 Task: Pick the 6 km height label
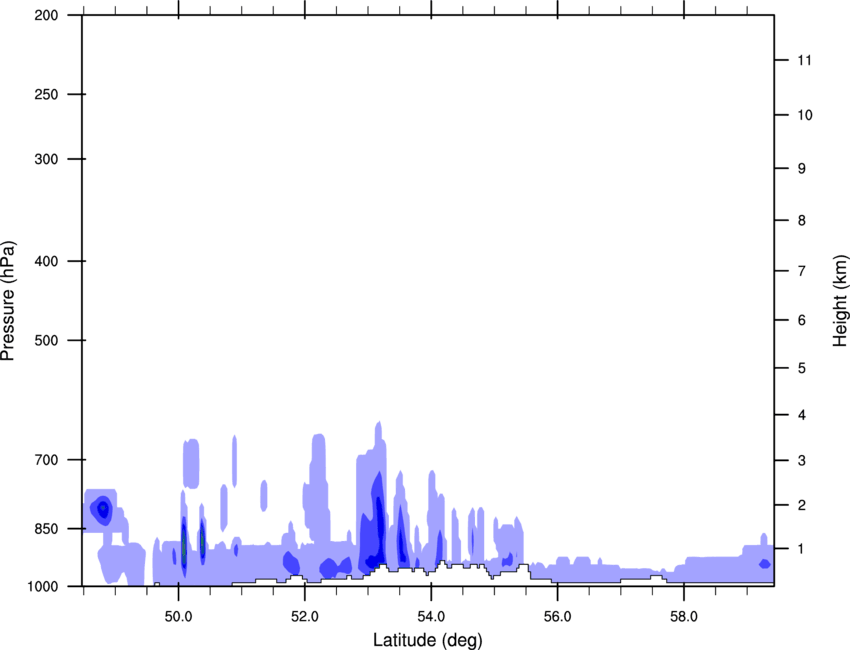(x=802, y=320)
